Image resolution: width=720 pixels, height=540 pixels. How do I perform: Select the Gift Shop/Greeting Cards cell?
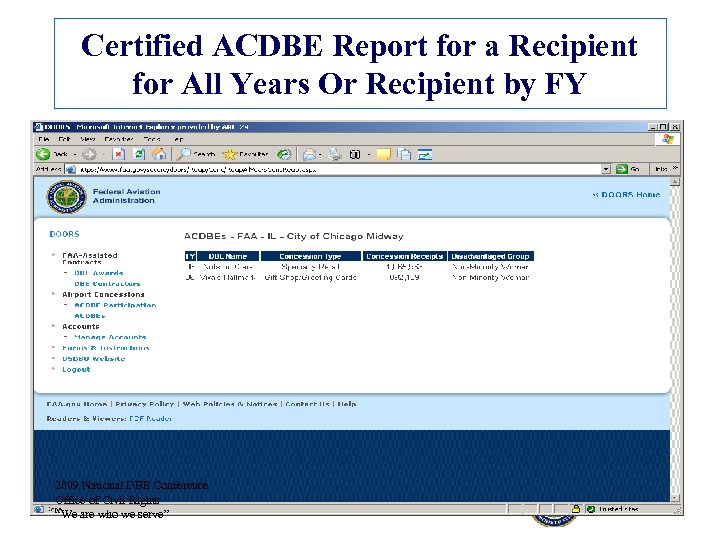pos(310,277)
